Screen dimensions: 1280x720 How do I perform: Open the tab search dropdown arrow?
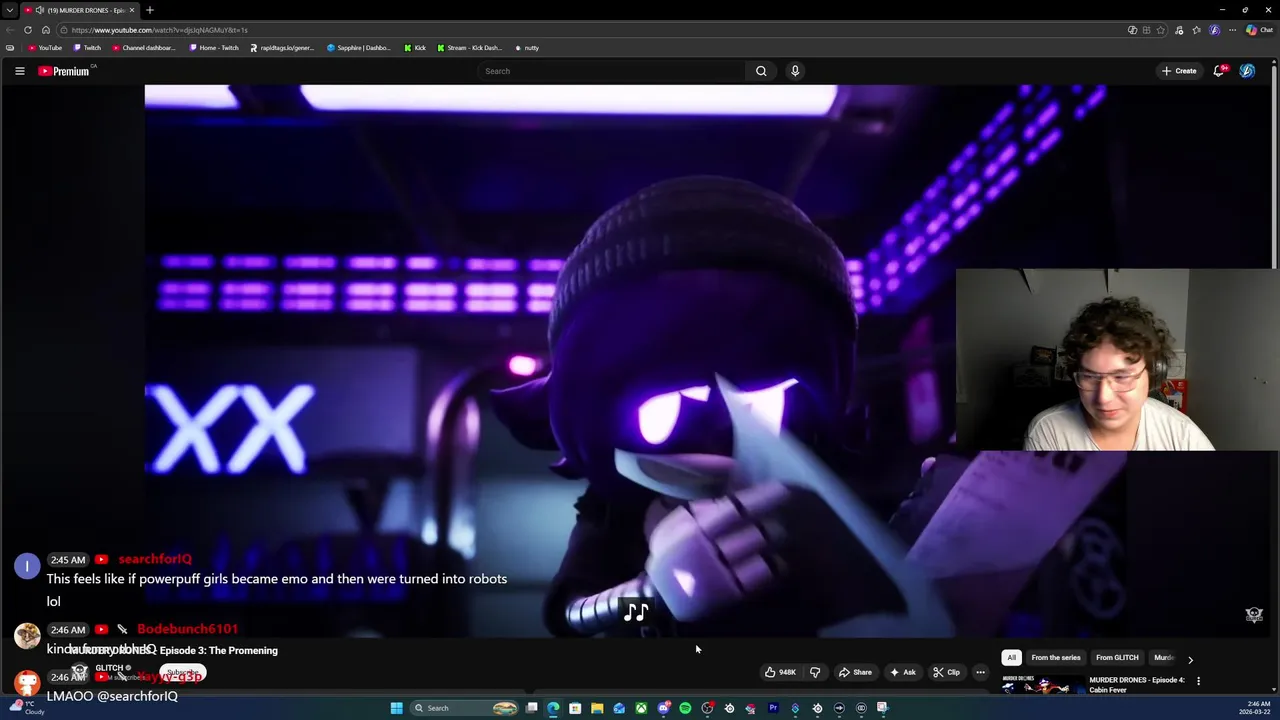tap(10, 10)
